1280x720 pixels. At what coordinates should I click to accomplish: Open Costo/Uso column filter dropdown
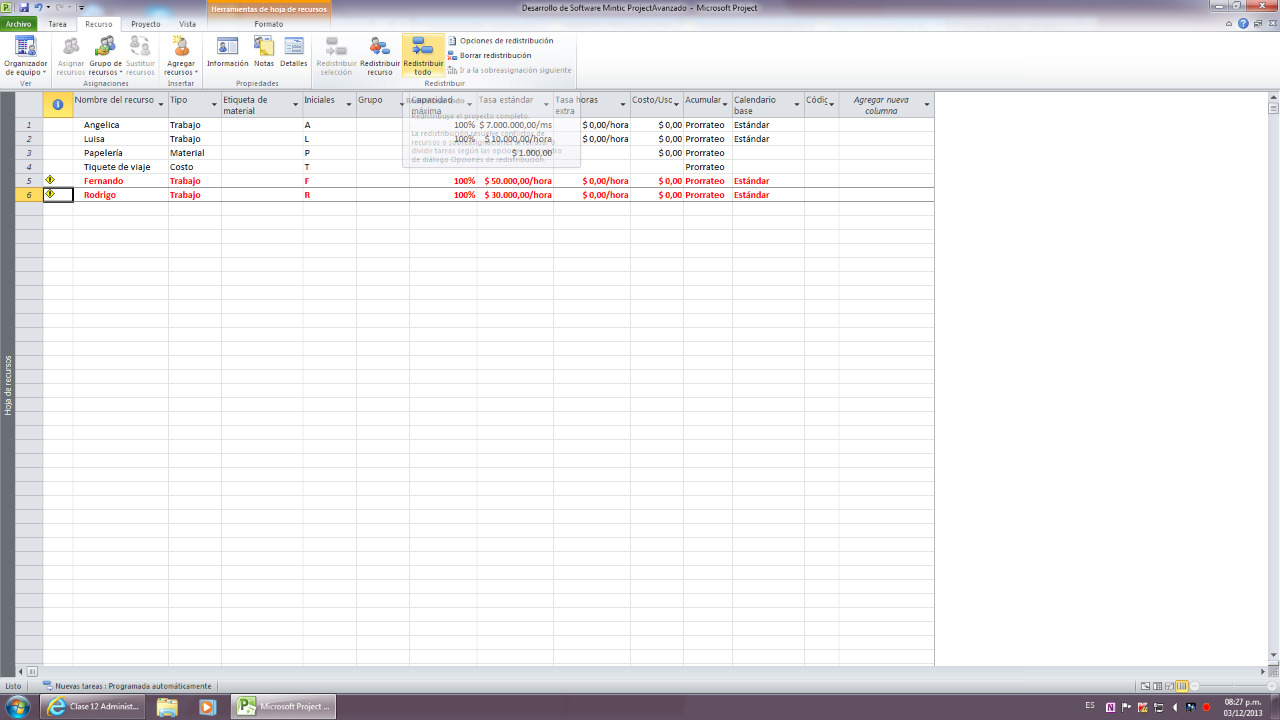[676, 105]
